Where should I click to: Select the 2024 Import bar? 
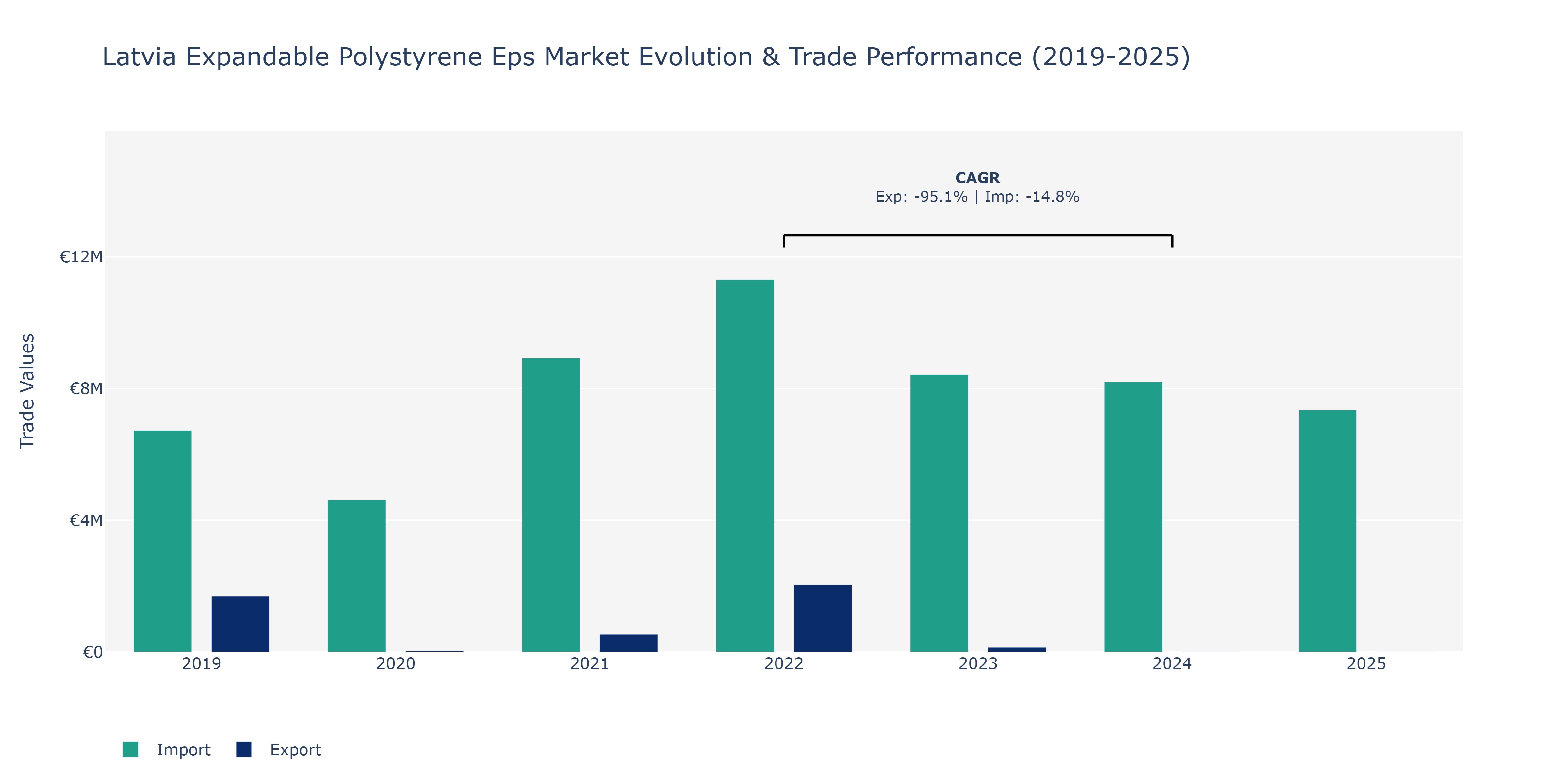click(1134, 517)
